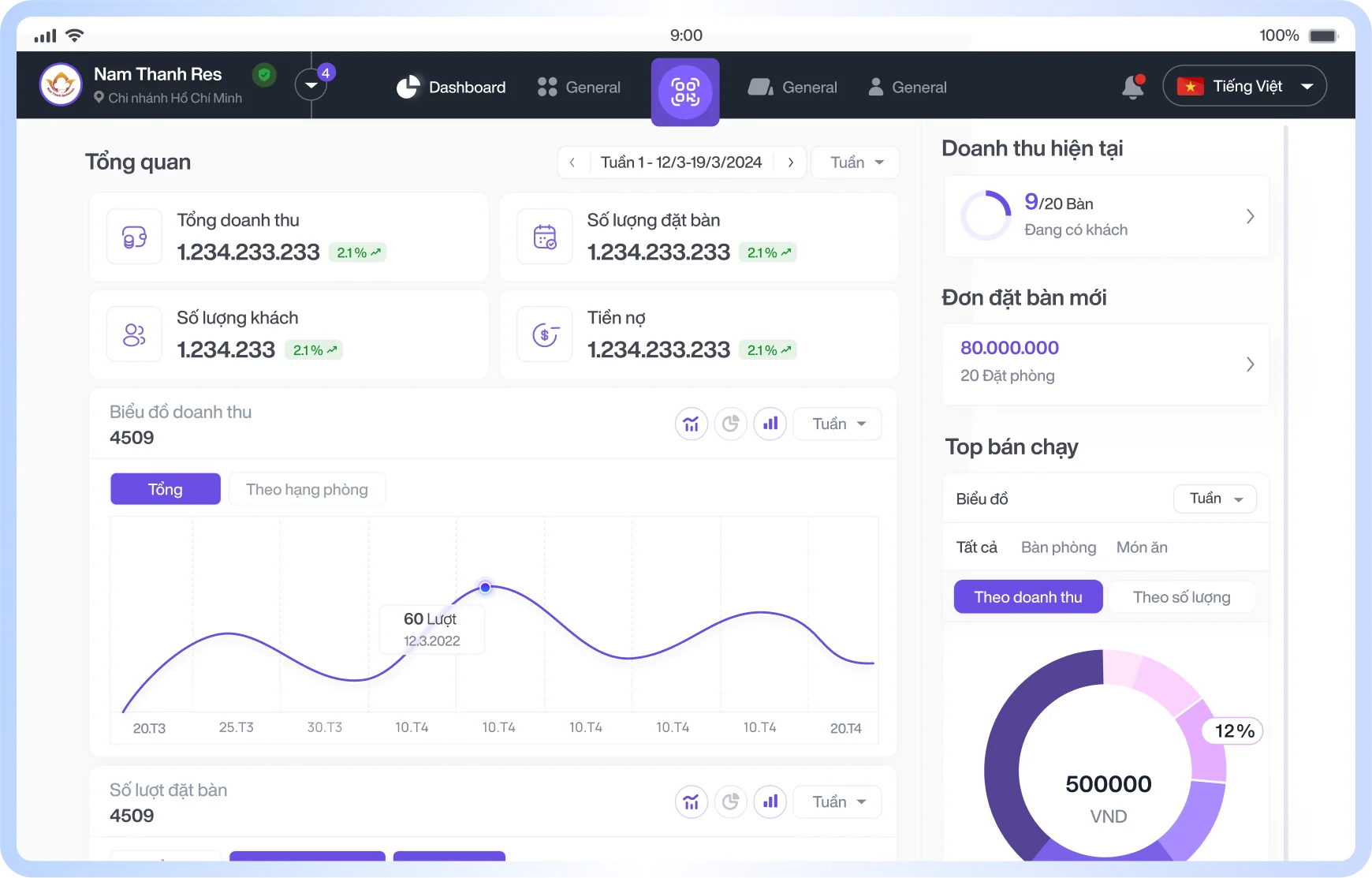The image size is (1372, 878).
Task: Toggle the Tổng revenue chart filter
Action: tap(165, 489)
